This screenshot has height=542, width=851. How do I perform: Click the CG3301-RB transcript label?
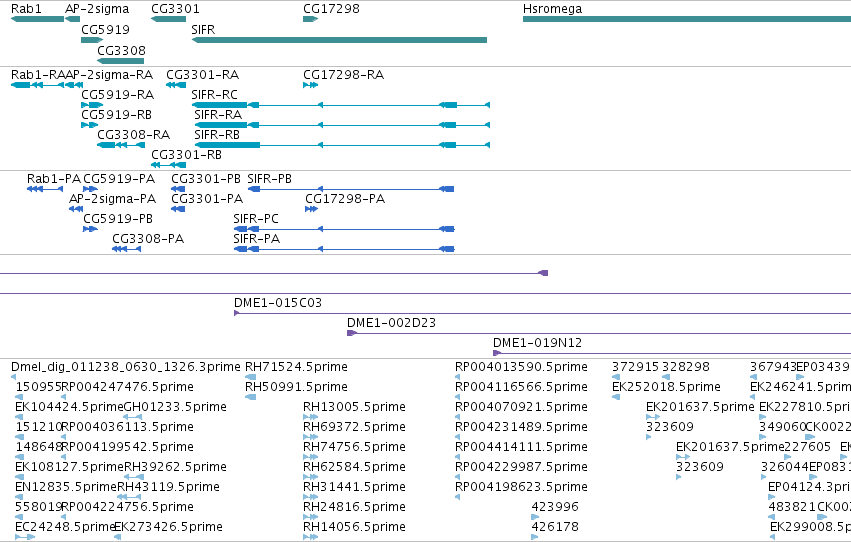click(187, 155)
